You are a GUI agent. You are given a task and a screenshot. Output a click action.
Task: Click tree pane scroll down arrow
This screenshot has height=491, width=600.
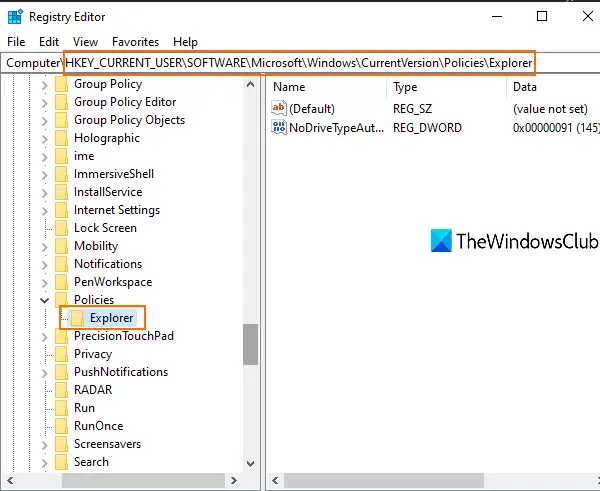251,464
